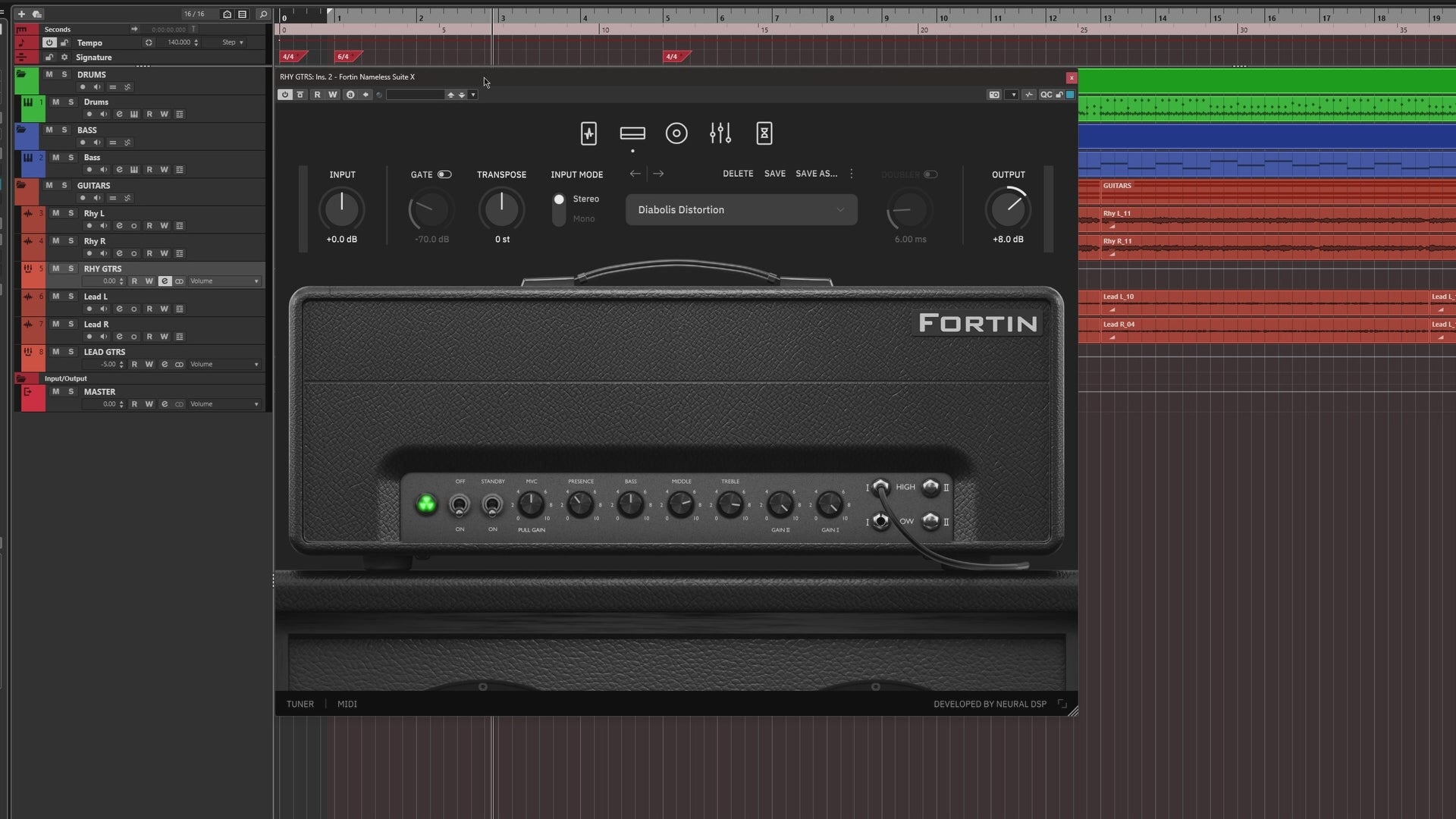Go to next preset arrow
This screenshot has height=819, width=1456.
pyautogui.click(x=658, y=174)
